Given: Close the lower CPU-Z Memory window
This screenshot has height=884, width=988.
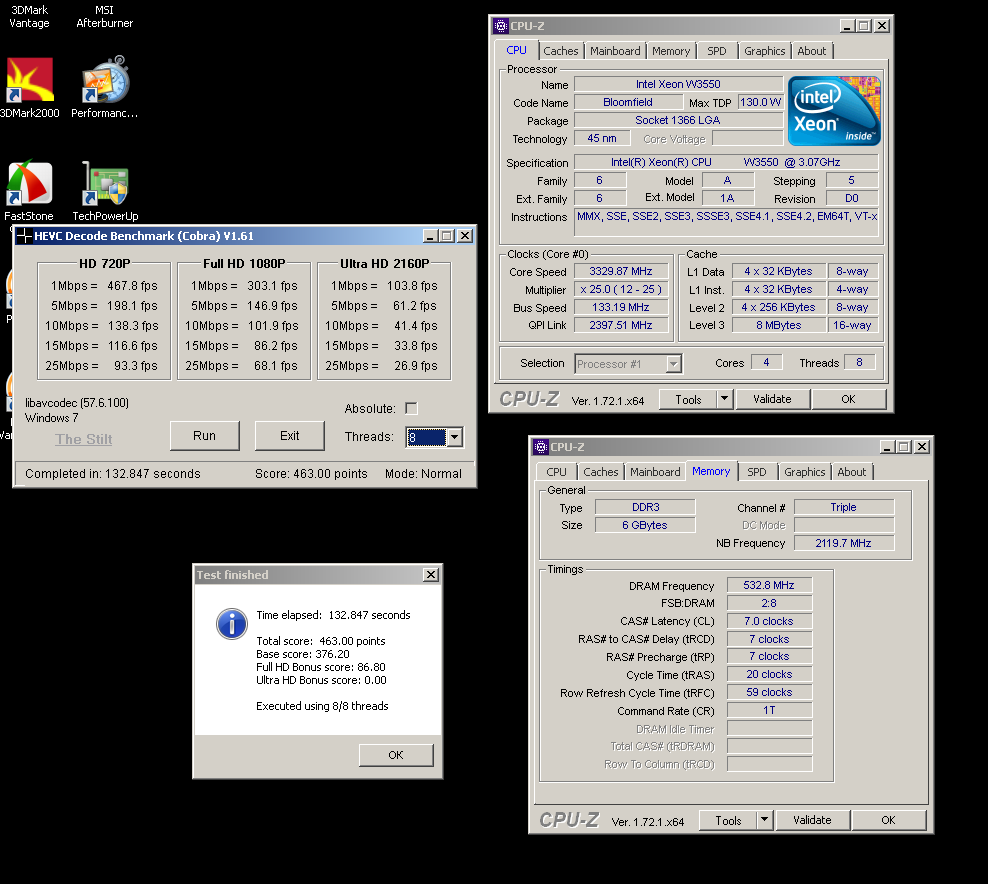Looking at the screenshot, I should (922, 447).
